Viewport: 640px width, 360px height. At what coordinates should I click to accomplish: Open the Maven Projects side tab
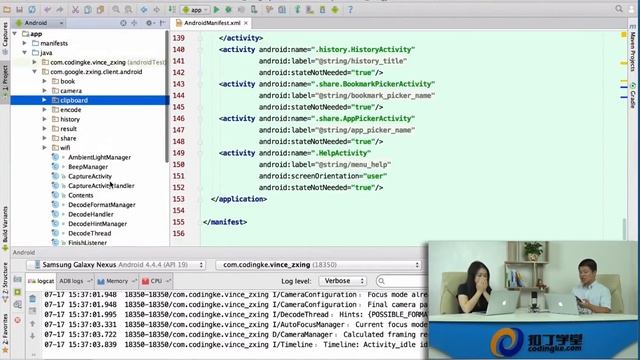pyautogui.click(x=633, y=47)
